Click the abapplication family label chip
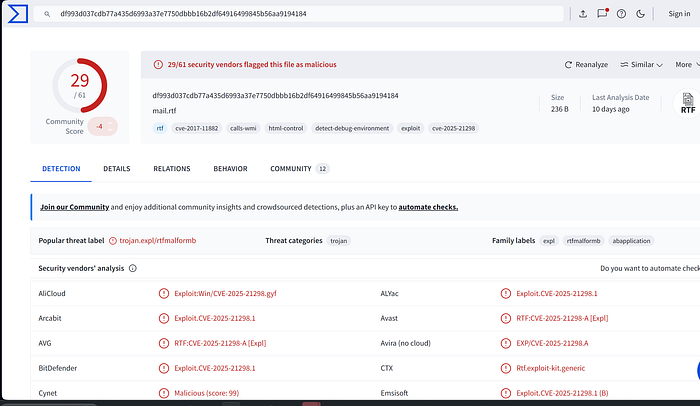The height and width of the screenshot is (406, 700). coord(631,241)
